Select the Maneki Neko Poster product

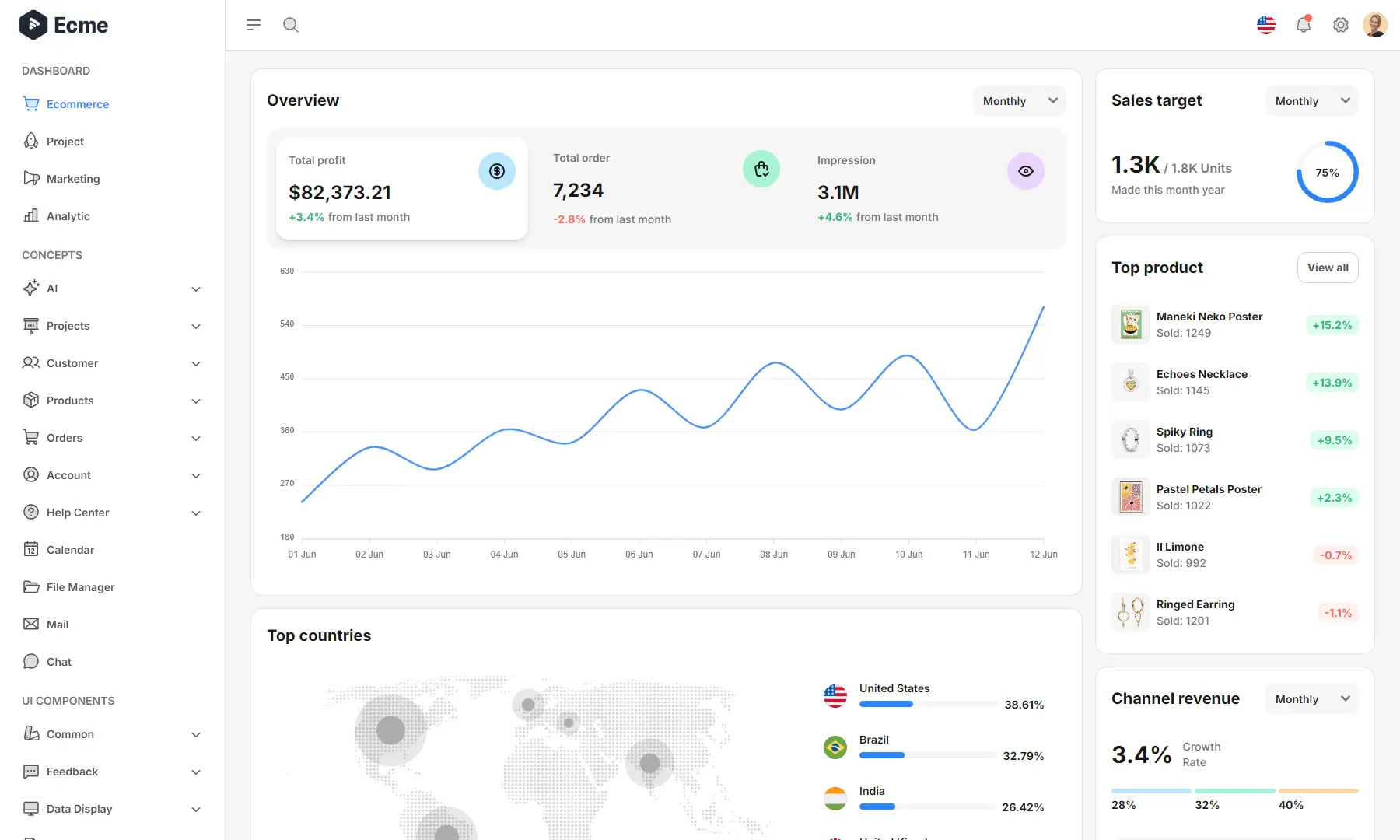pyautogui.click(x=1209, y=324)
